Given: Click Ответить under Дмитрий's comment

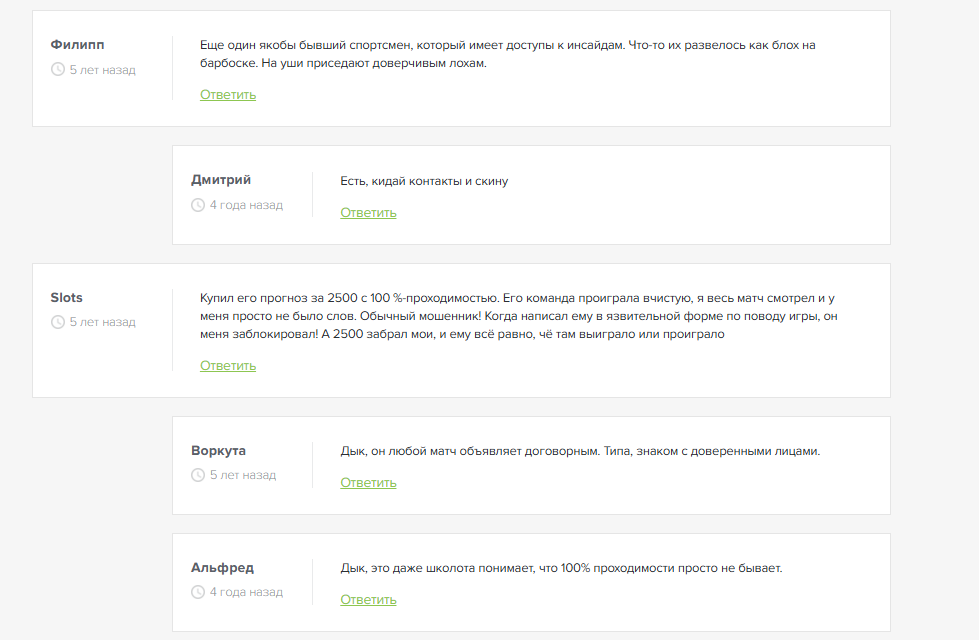Looking at the screenshot, I should (368, 212).
